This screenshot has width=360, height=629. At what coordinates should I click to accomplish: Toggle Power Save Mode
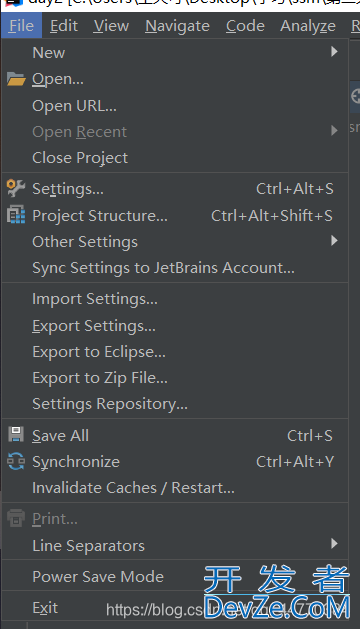click(175, 576)
